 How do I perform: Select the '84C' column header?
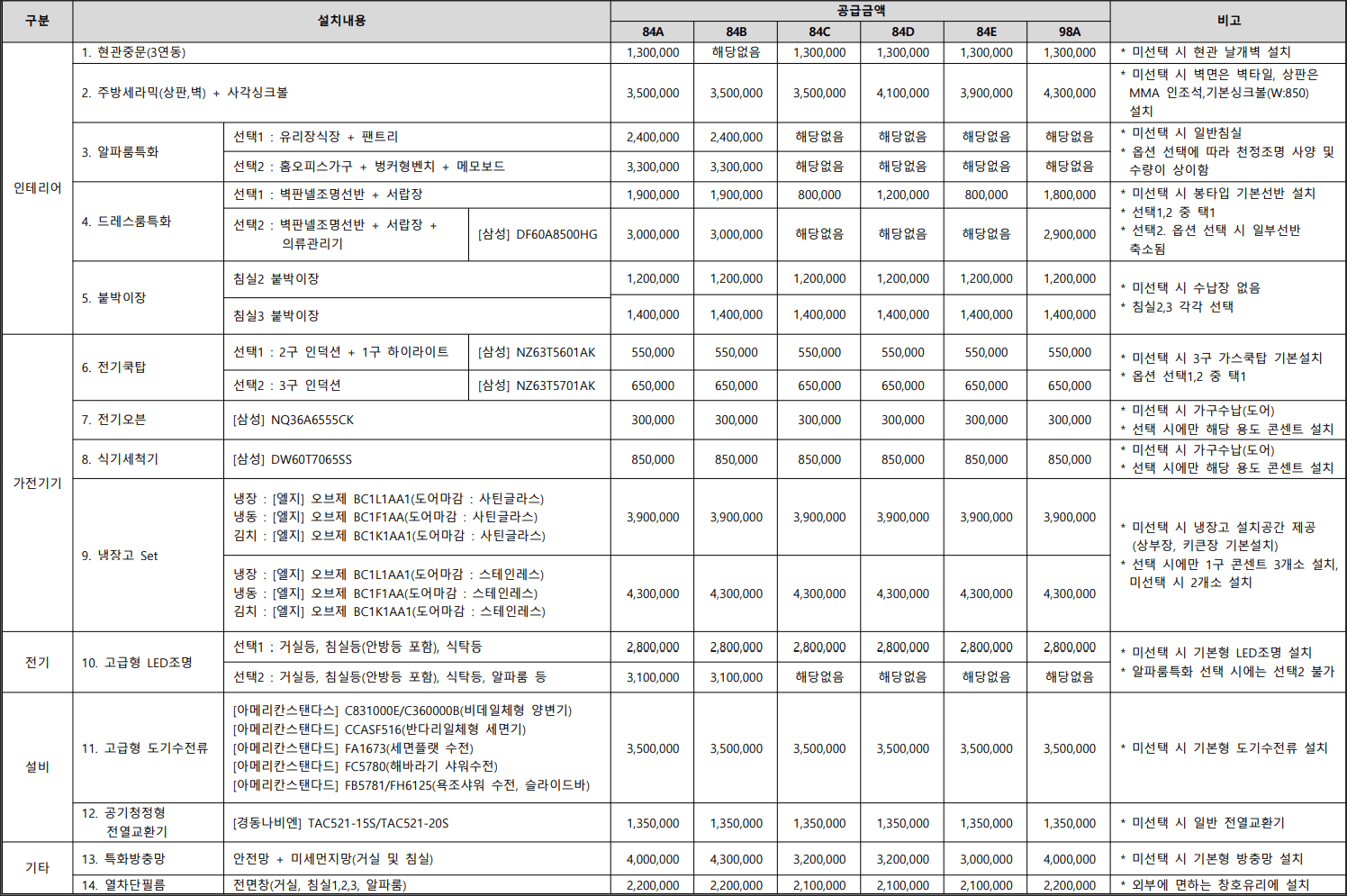(x=819, y=32)
